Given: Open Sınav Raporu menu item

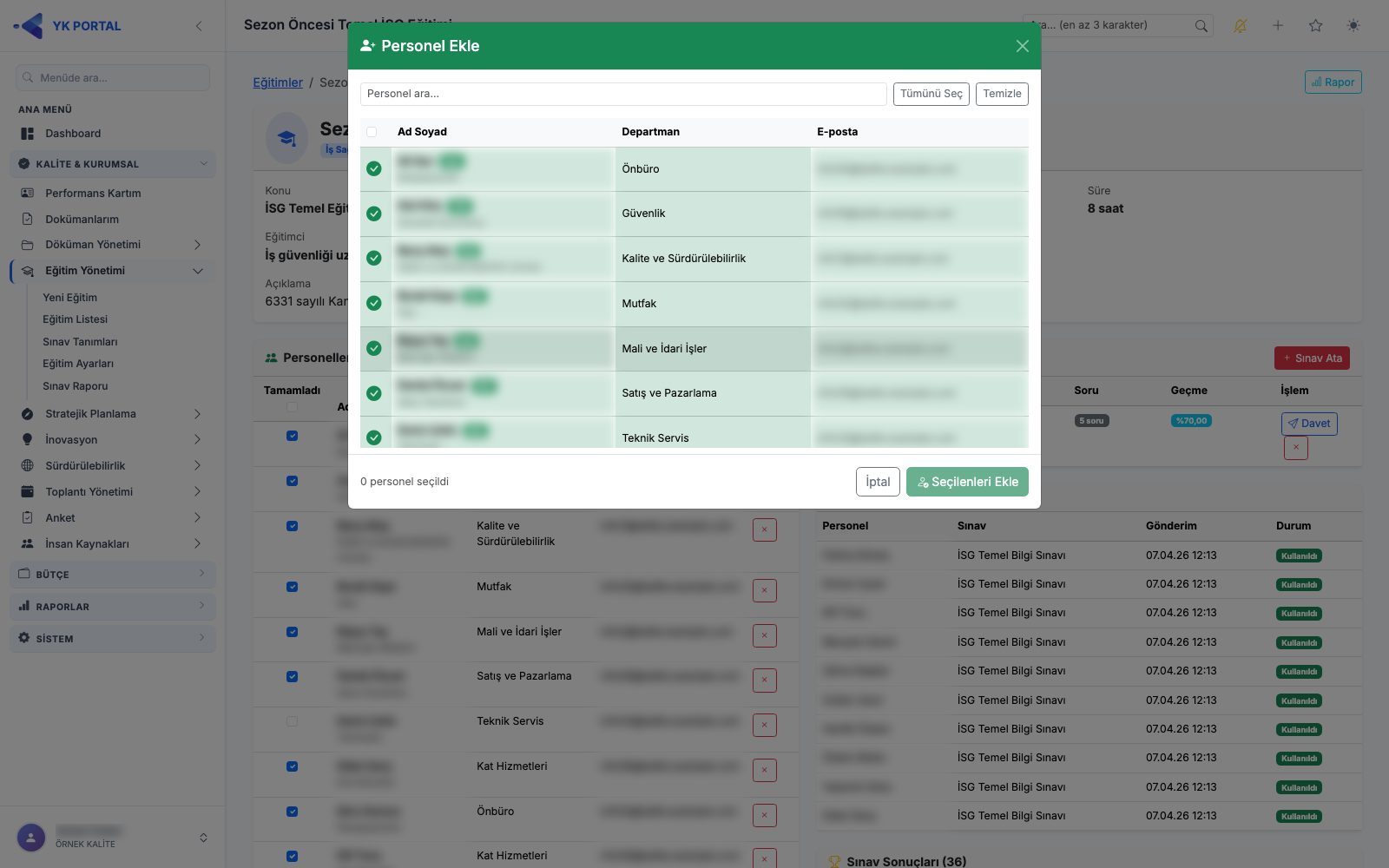Looking at the screenshot, I should [x=76, y=386].
